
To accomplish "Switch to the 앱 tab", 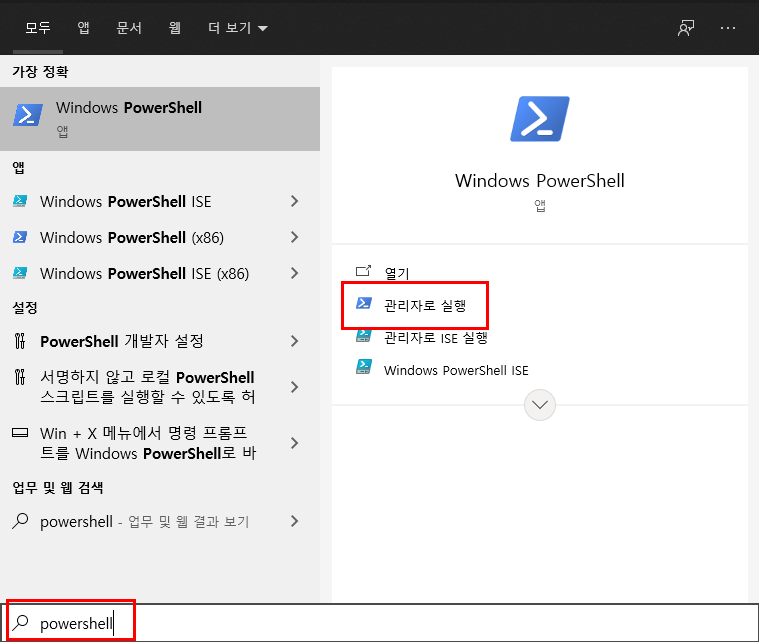I will tap(83, 28).
